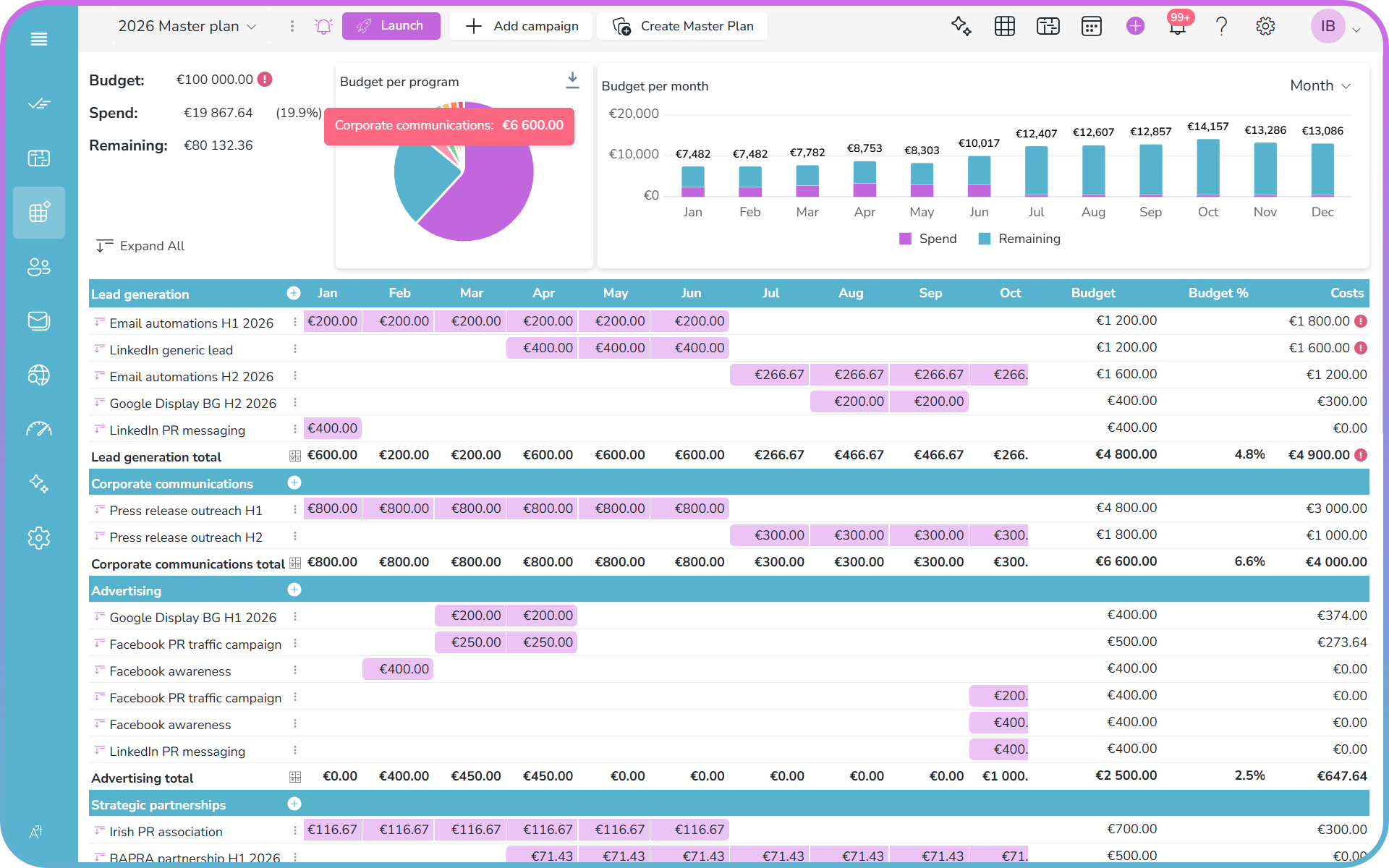This screenshot has height=868, width=1389.
Task: Switch to the grid view icon in top bar
Action: 1005,26
